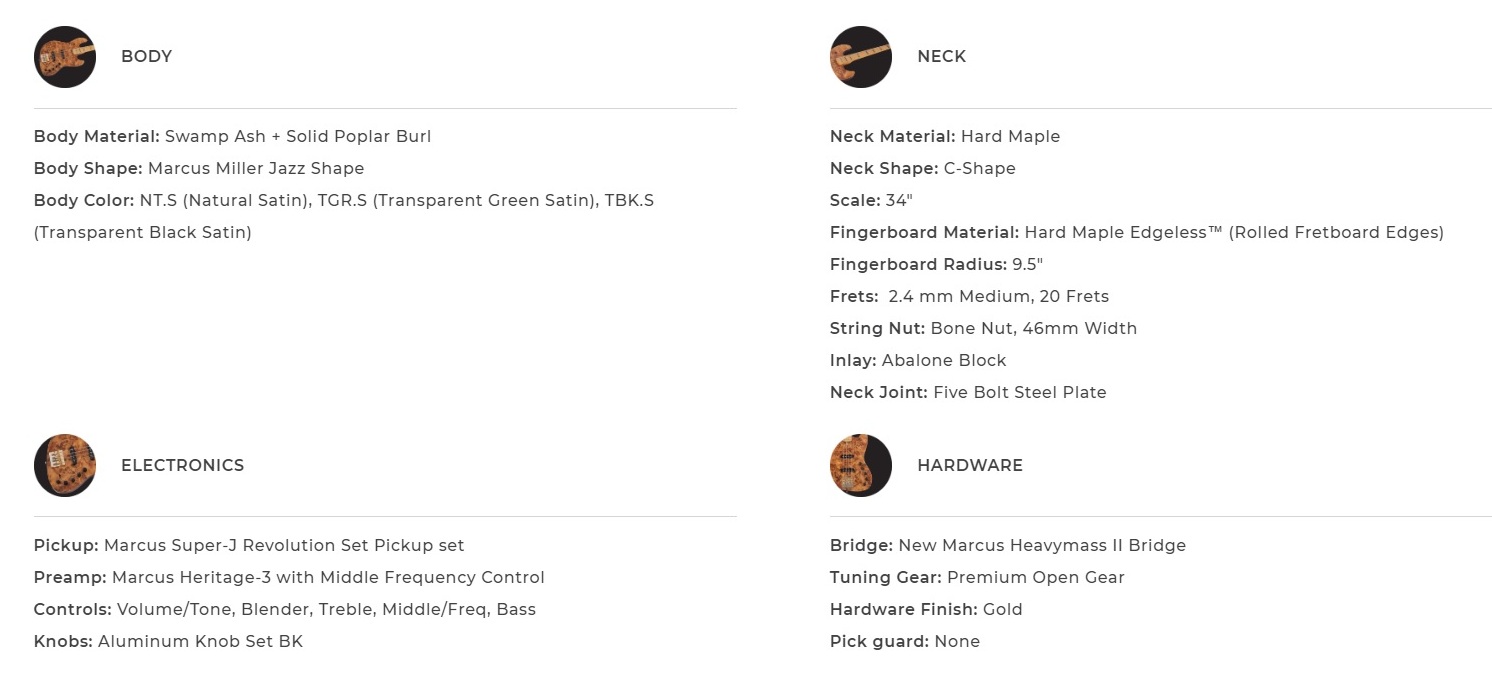Select the NECK section heading
The height and width of the screenshot is (684, 1492).
pyautogui.click(x=941, y=57)
